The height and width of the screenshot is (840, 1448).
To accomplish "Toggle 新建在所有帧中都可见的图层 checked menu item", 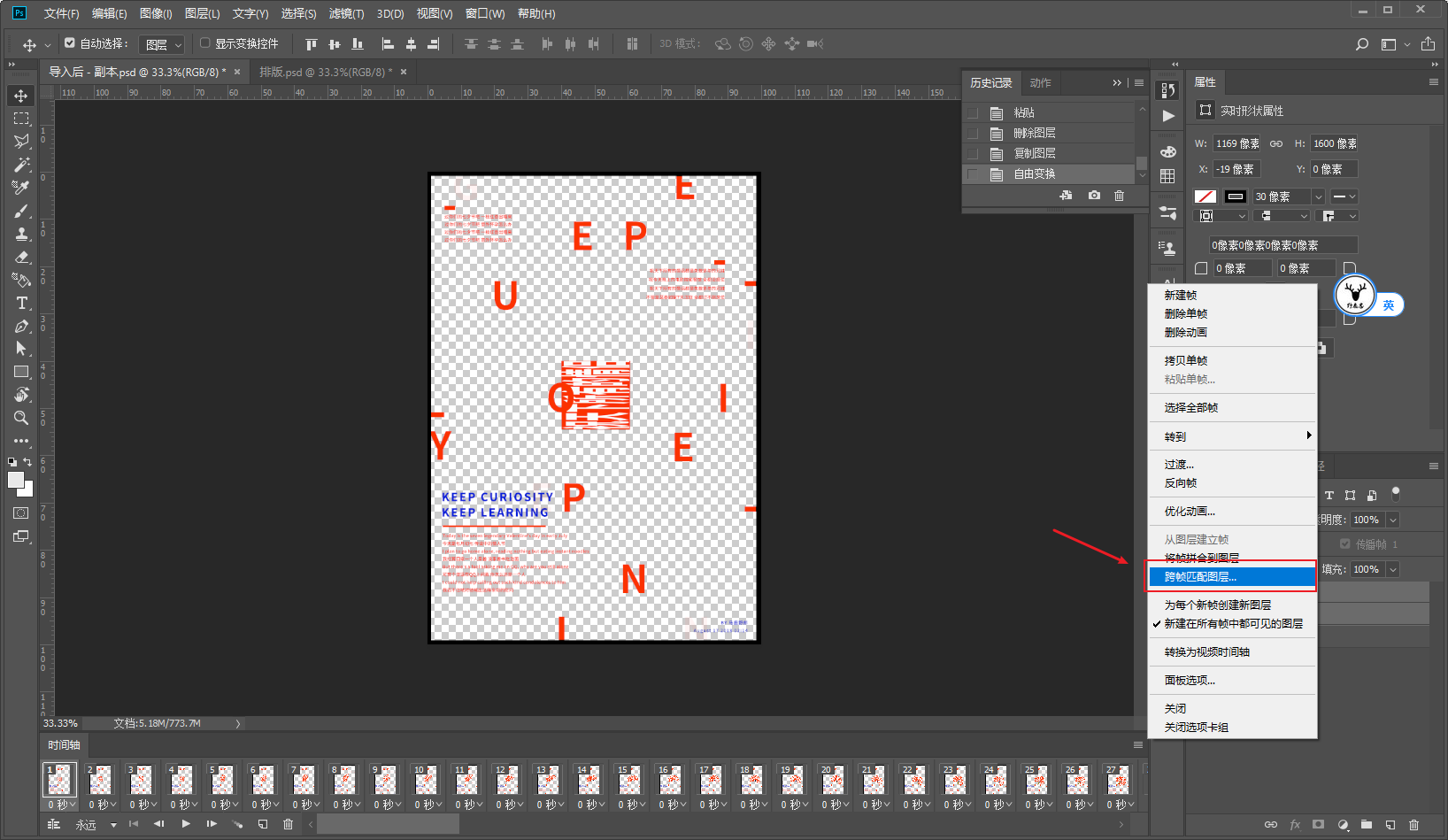I will (x=1233, y=624).
